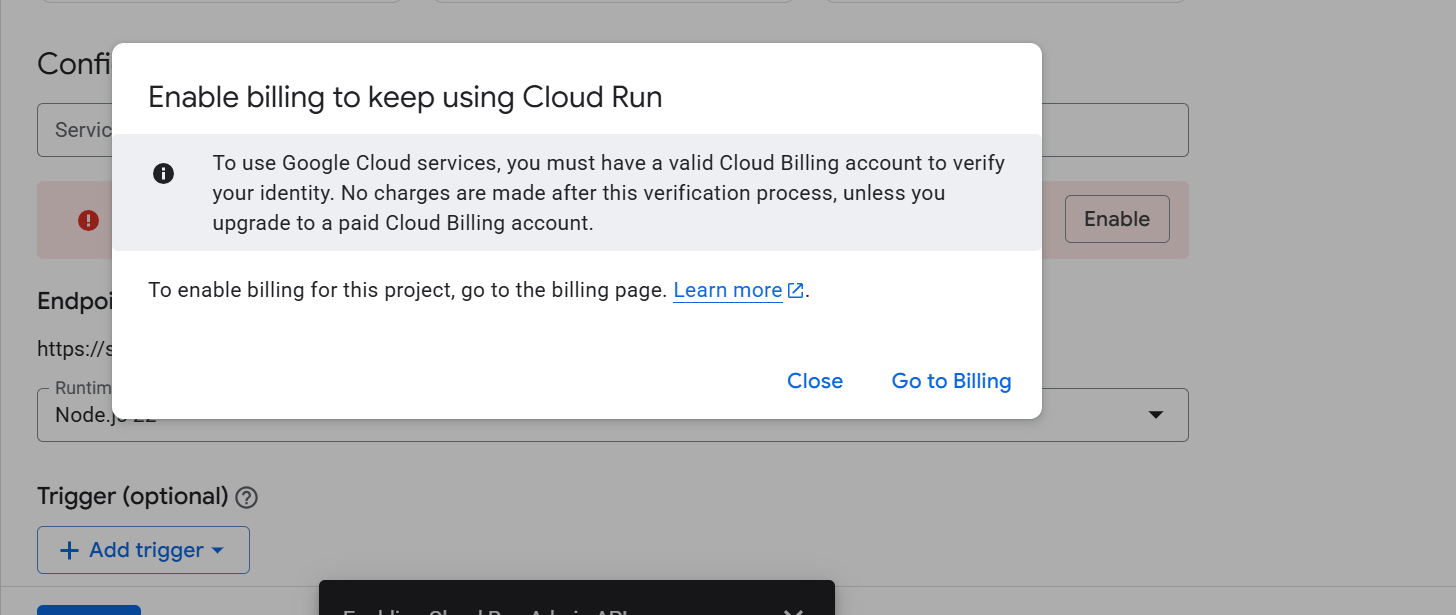
Task: Click the info icon in billing notice
Action: [x=163, y=173]
